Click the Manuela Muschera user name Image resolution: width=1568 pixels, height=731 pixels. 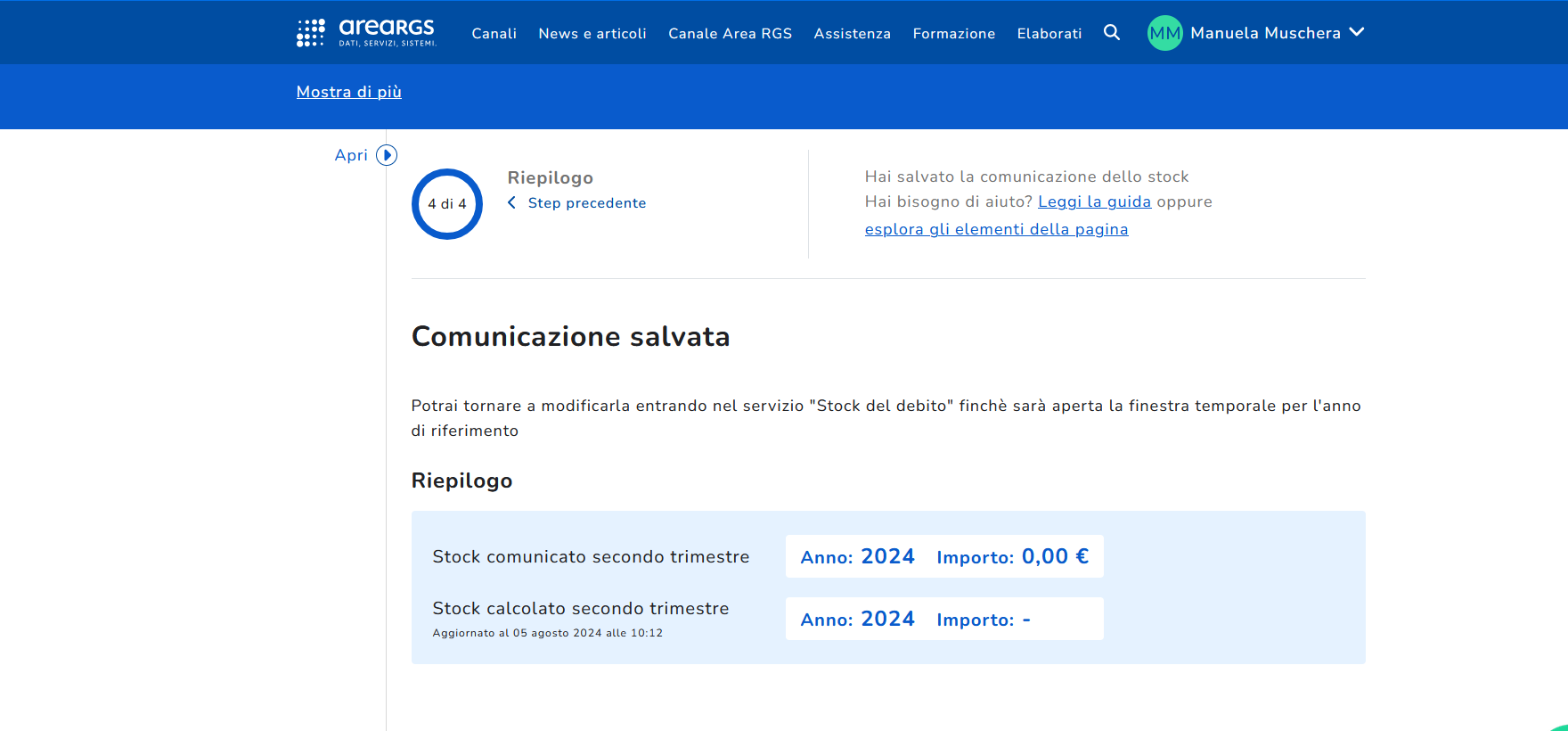tap(1264, 33)
